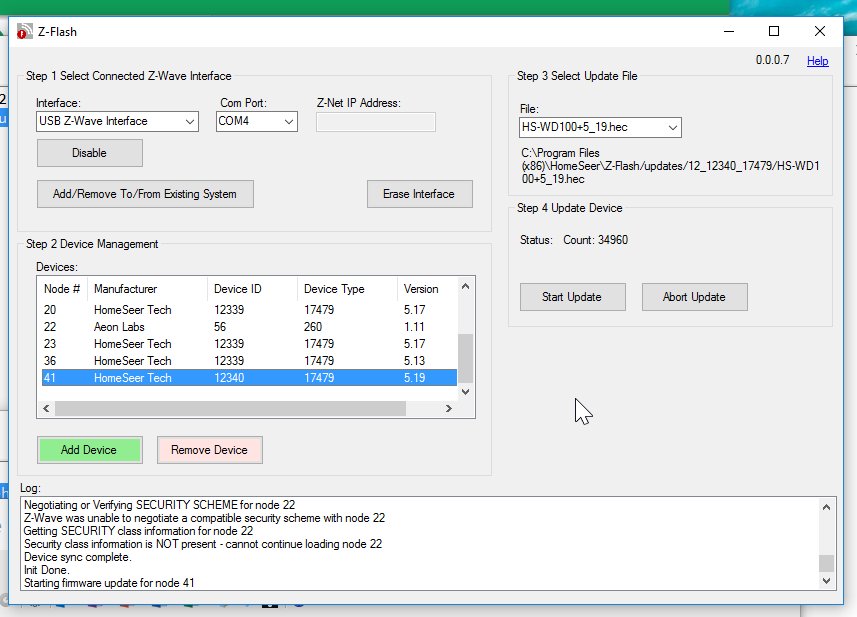Click the Device Type column header
857x617 pixels.
(348, 289)
